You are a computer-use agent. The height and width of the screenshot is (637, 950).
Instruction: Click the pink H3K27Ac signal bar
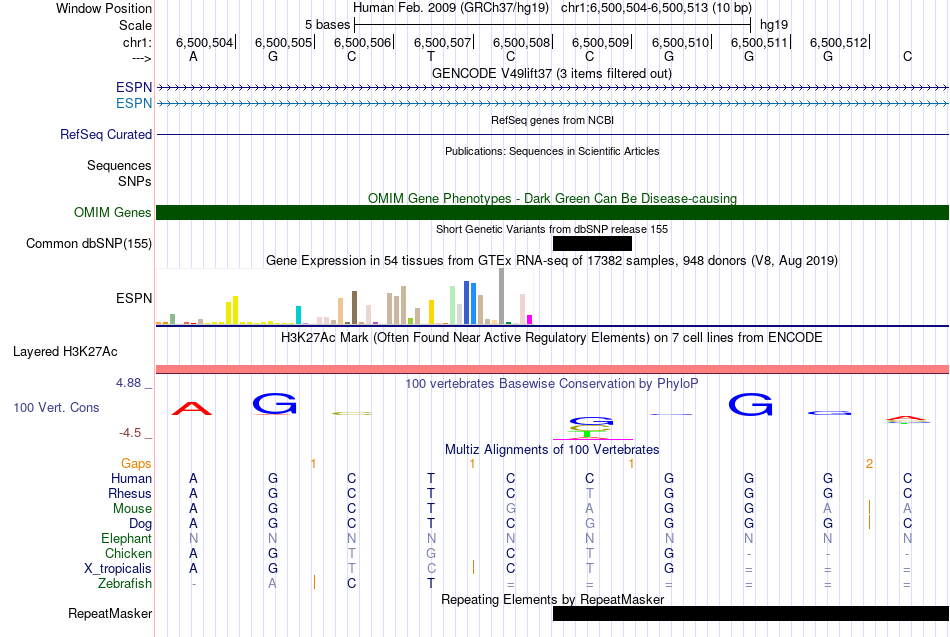tap(552, 369)
